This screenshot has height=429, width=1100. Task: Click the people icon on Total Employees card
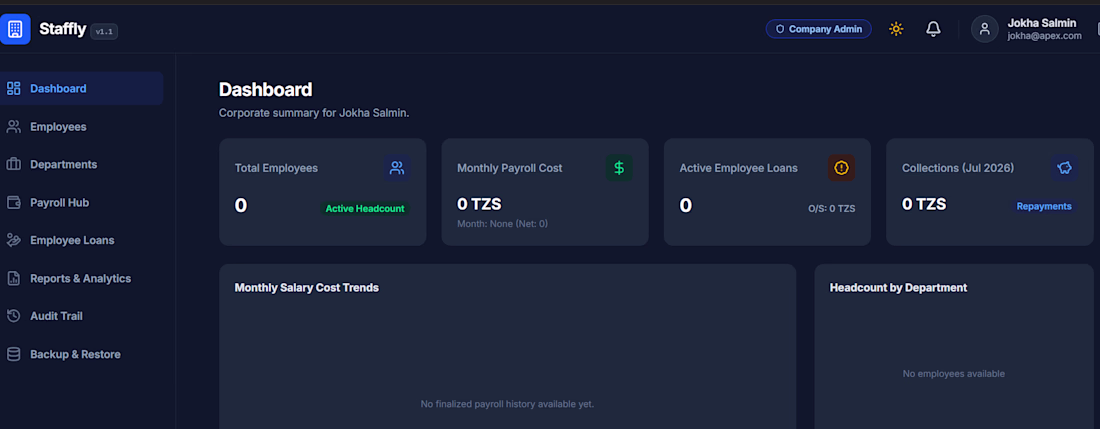pyautogui.click(x=397, y=168)
